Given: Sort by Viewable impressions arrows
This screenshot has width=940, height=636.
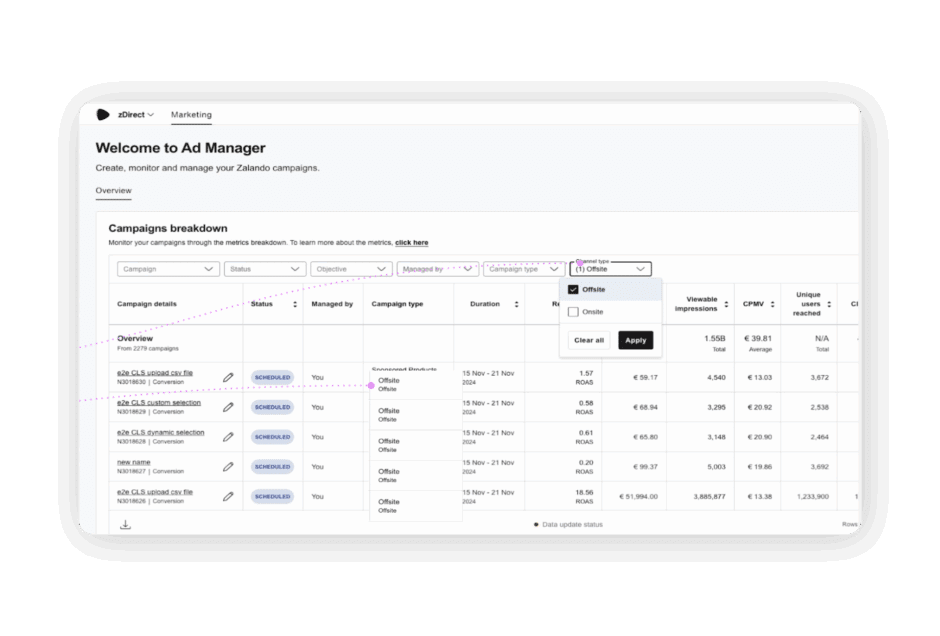Looking at the screenshot, I should click(726, 305).
